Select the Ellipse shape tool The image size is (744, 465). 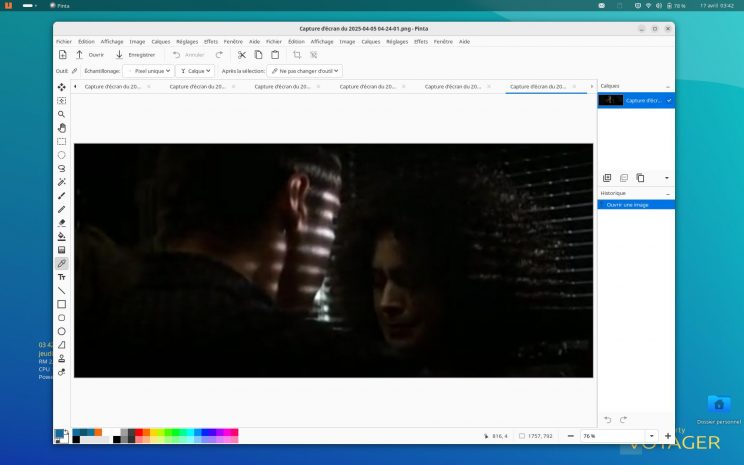click(x=62, y=331)
